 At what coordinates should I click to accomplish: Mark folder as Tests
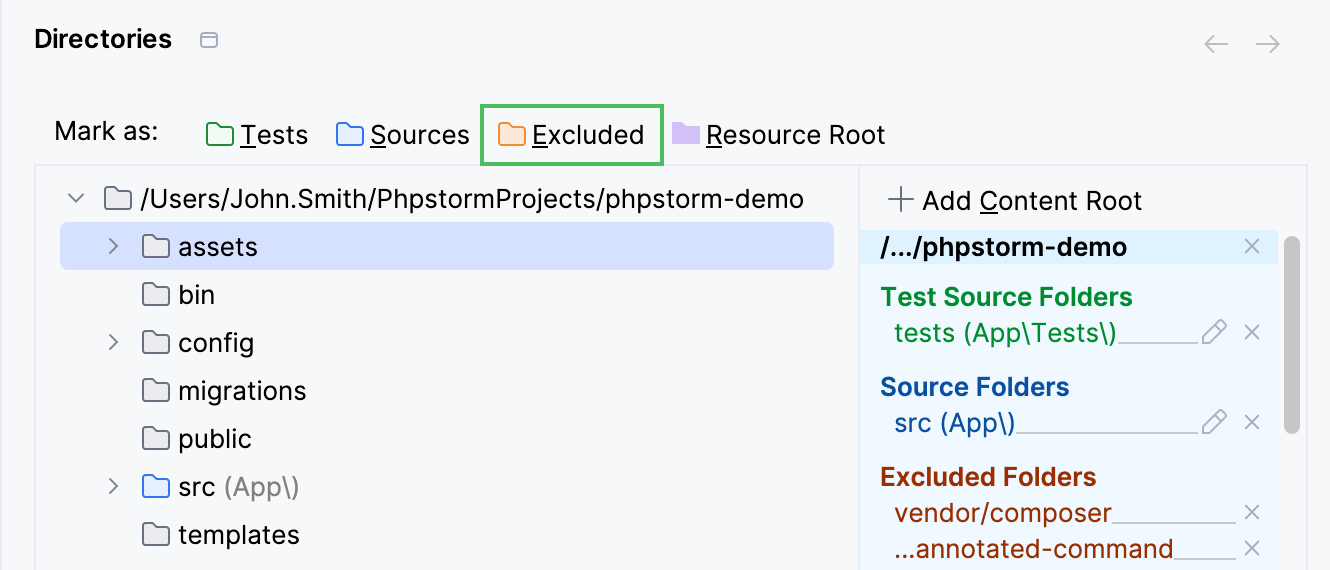click(x=257, y=135)
